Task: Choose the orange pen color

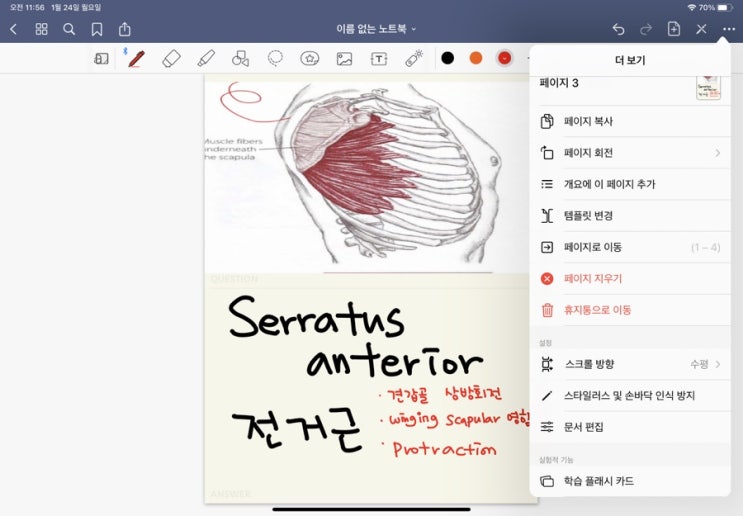Action: [476, 58]
